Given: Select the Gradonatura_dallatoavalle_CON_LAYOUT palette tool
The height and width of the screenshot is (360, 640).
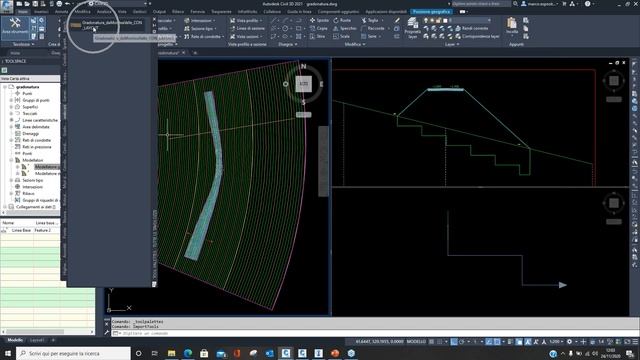Looking at the screenshot, I should tap(106, 25).
